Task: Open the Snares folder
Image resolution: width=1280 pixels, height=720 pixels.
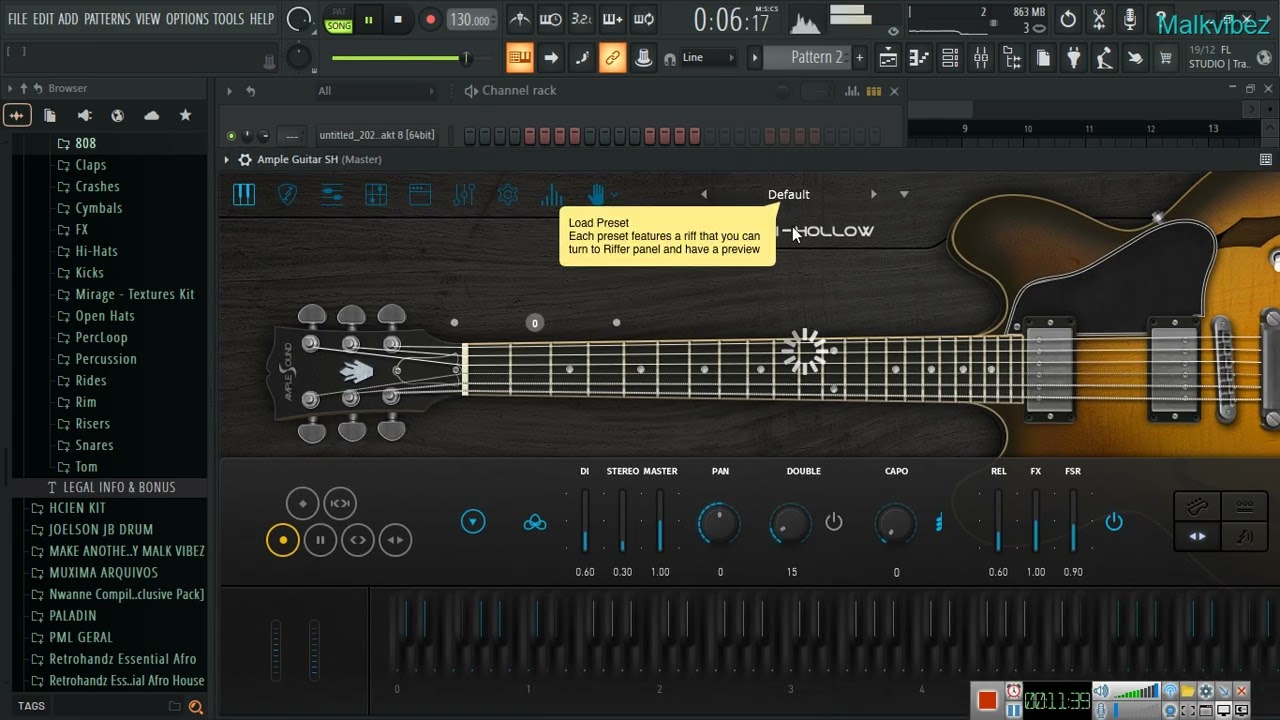Action: point(94,445)
